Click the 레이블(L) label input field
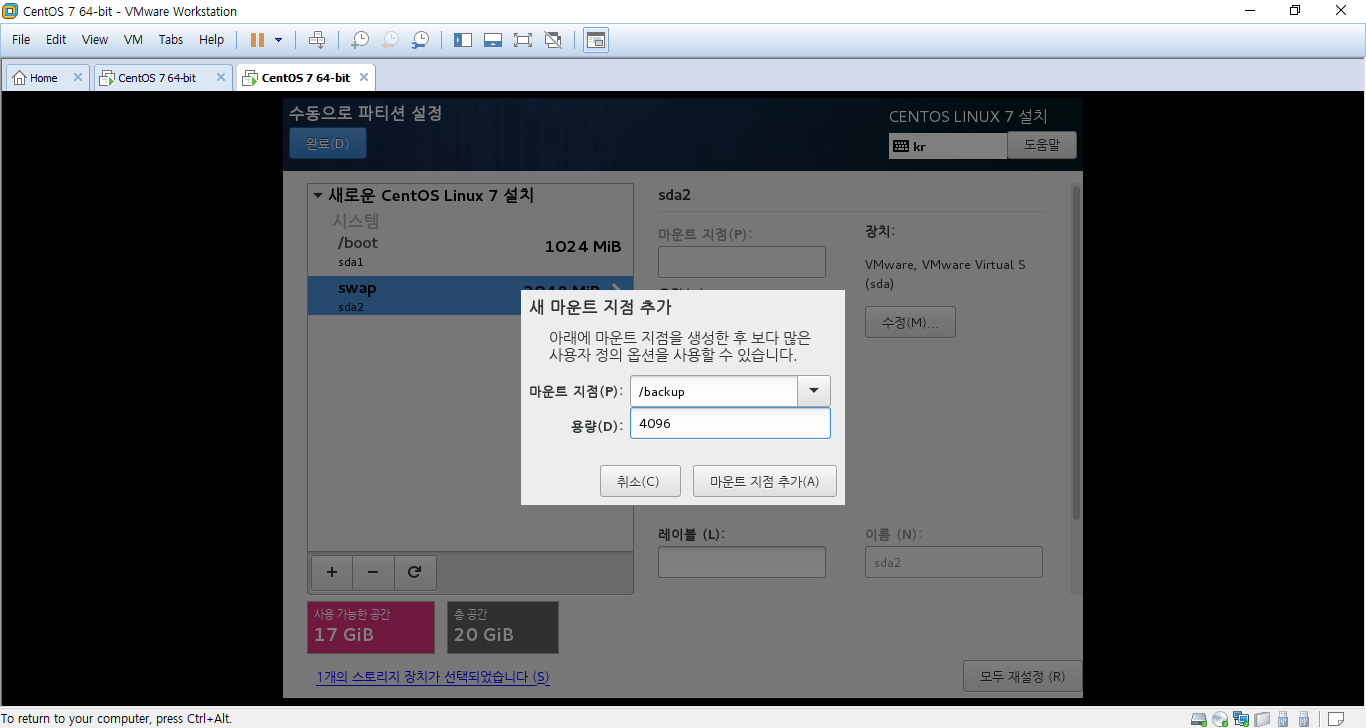 tap(742, 562)
